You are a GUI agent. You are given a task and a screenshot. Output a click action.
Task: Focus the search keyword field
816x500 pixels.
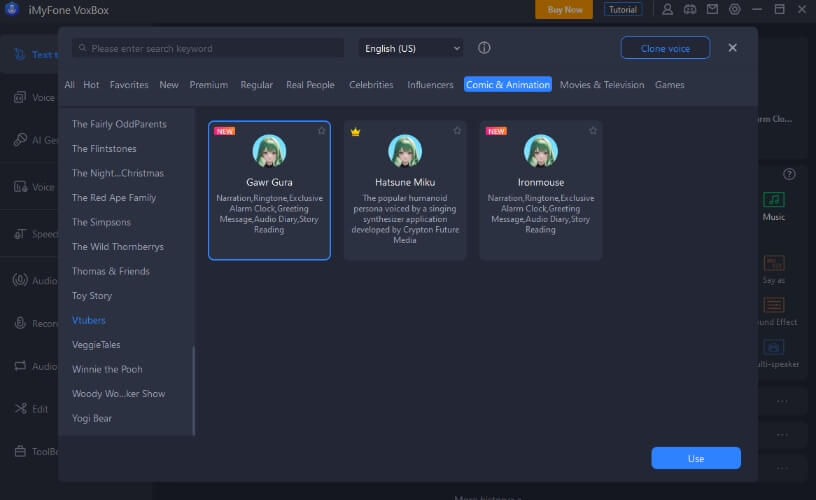click(x=210, y=48)
